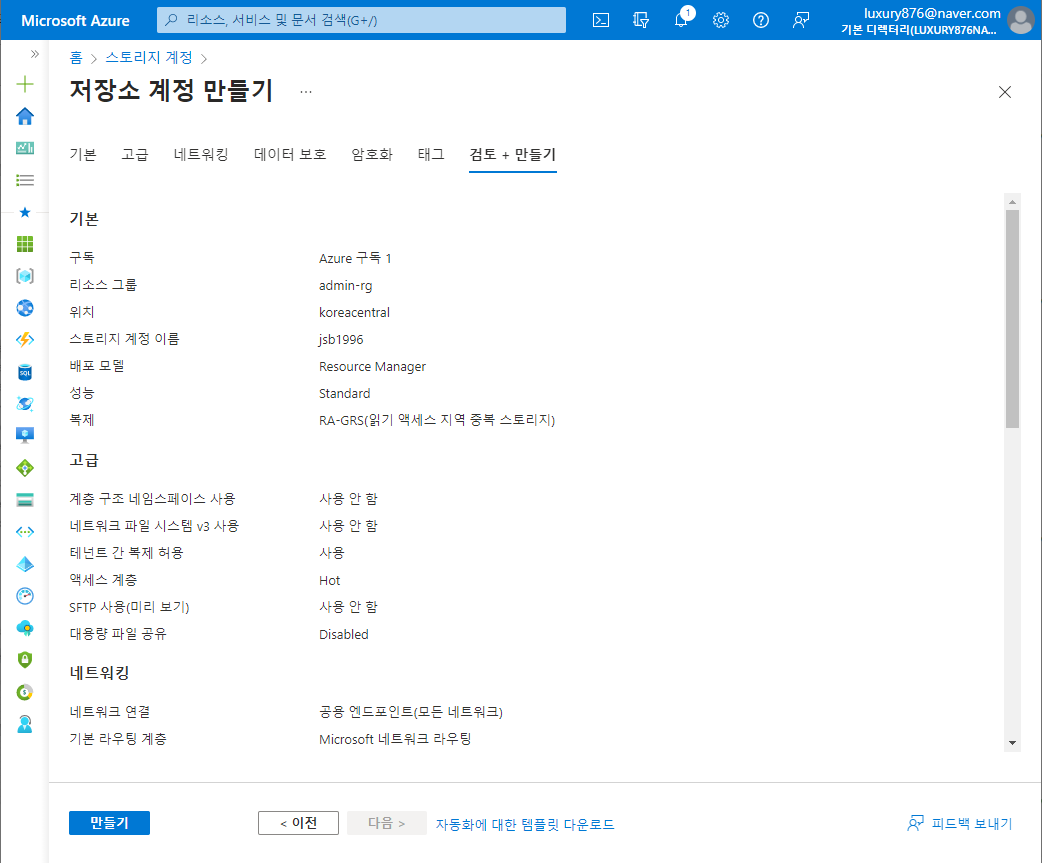Click the scrollbar up arrow
1042x863 pixels.
(1012, 201)
